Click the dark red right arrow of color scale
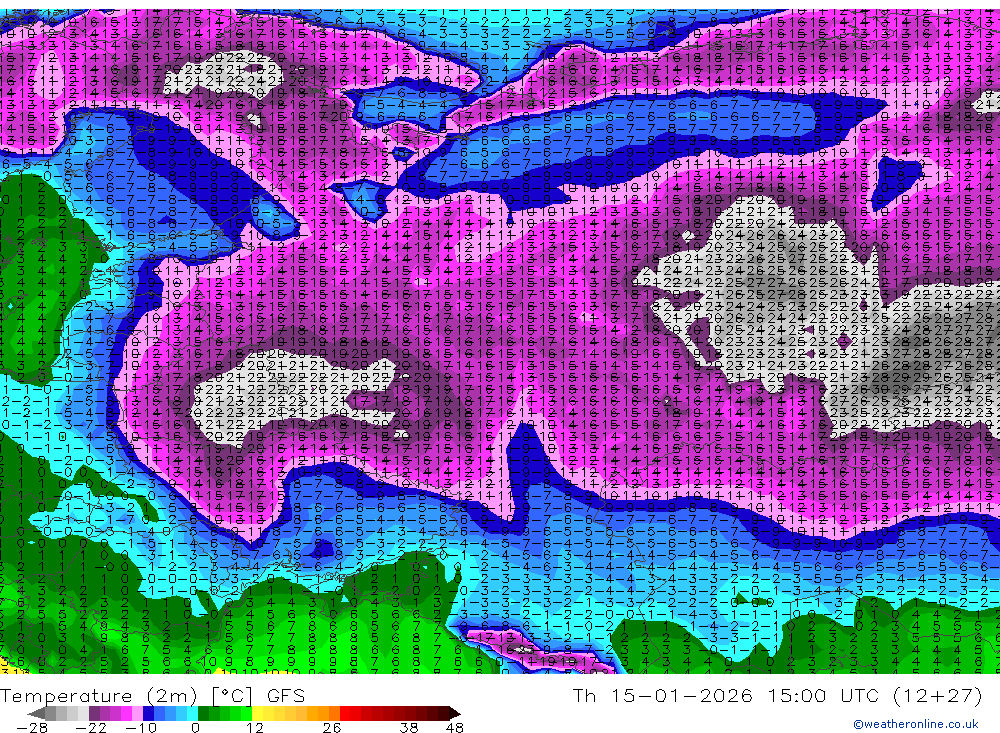 point(455,714)
